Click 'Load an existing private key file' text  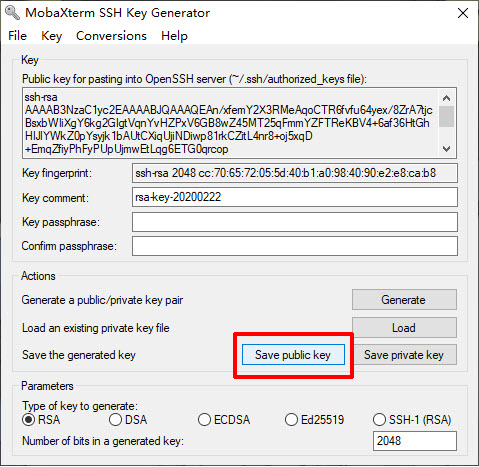(x=96, y=328)
